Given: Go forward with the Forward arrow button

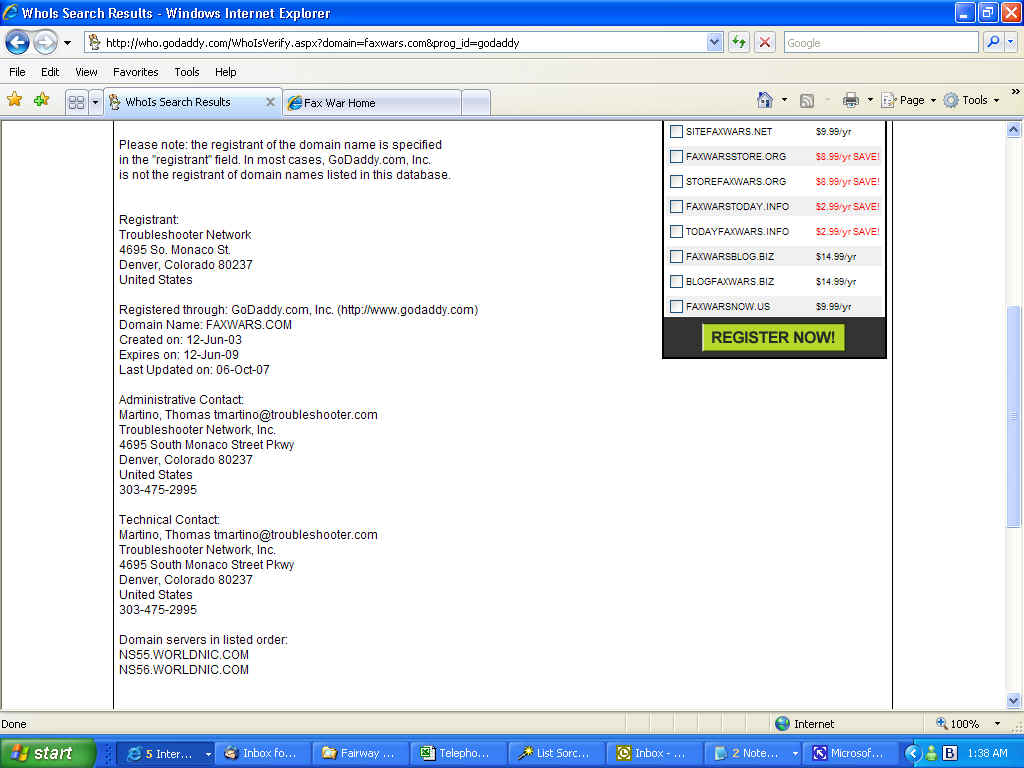Looking at the screenshot, I should click(45, 43).
